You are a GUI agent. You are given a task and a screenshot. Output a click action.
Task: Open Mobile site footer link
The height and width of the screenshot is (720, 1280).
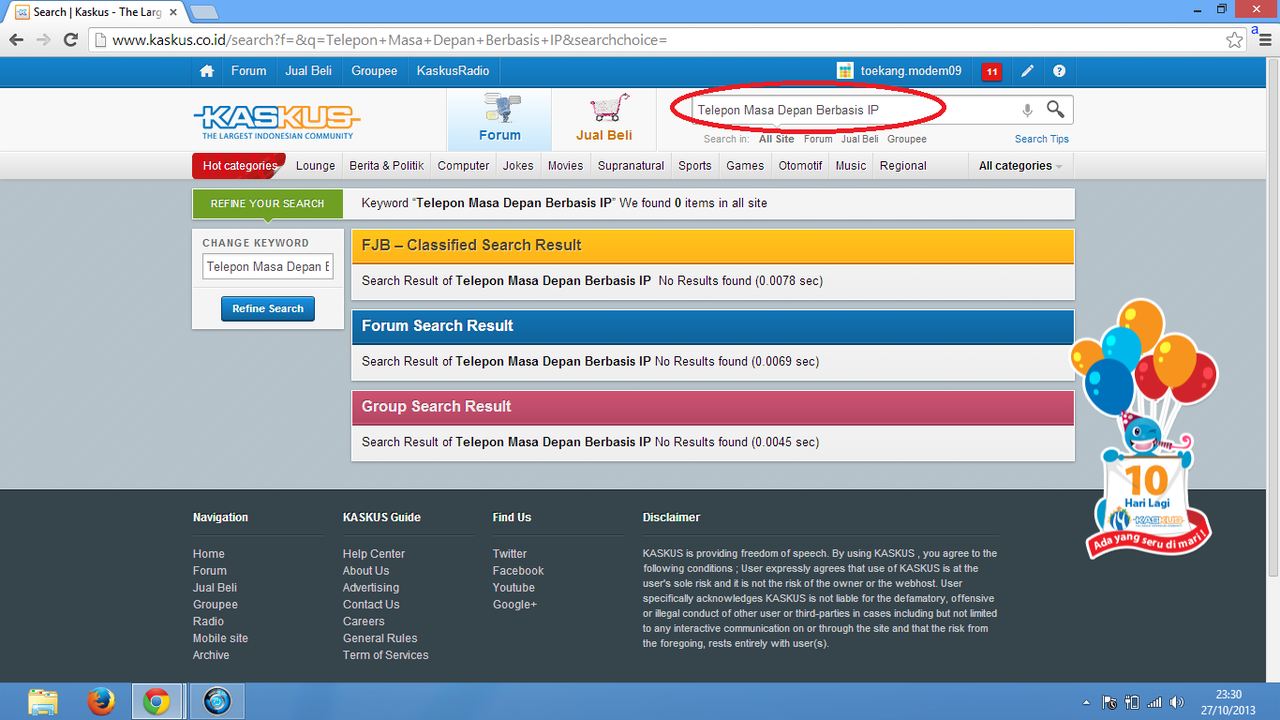coord(220,638)
